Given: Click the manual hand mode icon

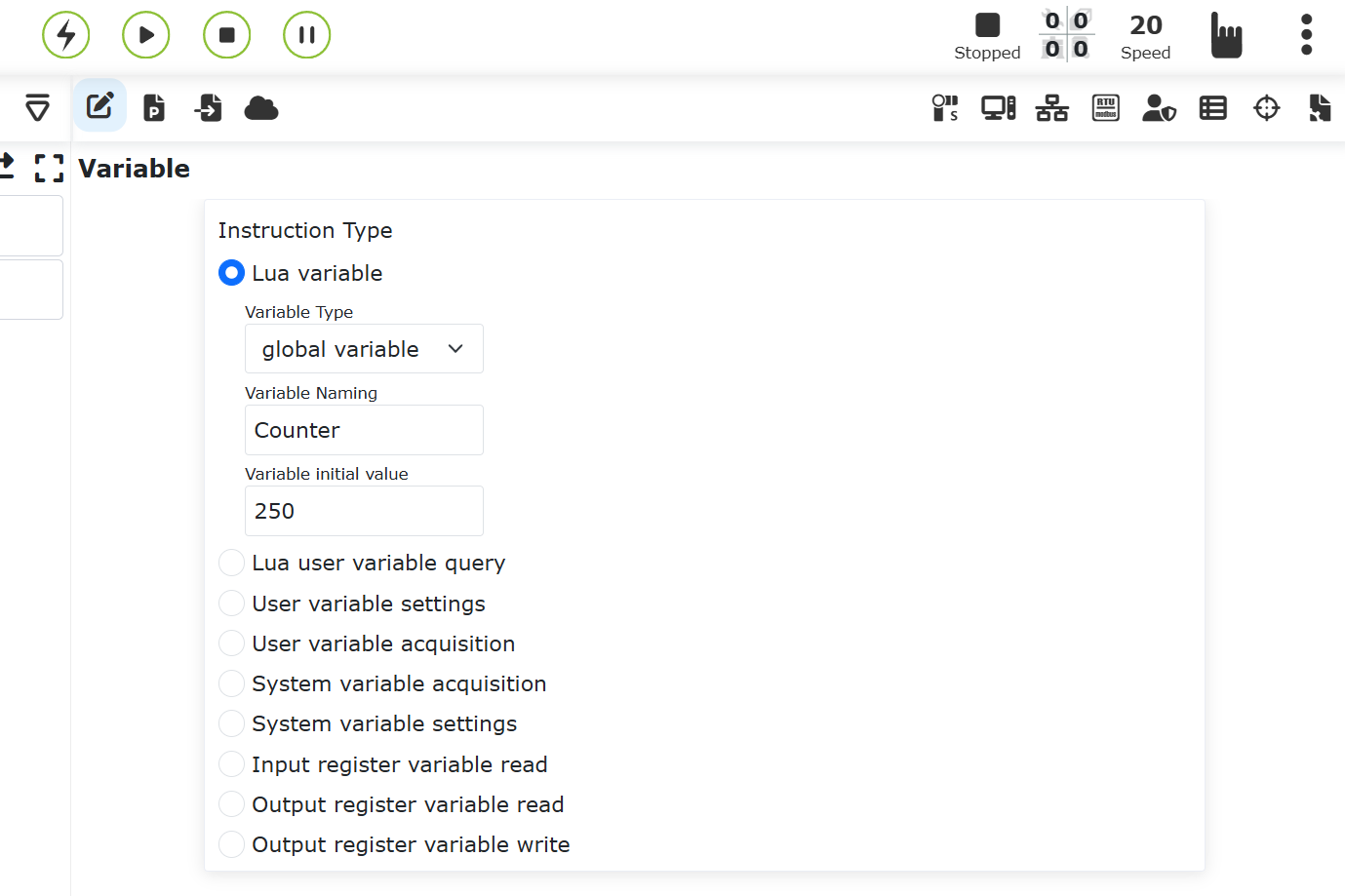Looking at the screenshot, I should click(x=1226, y=35).
